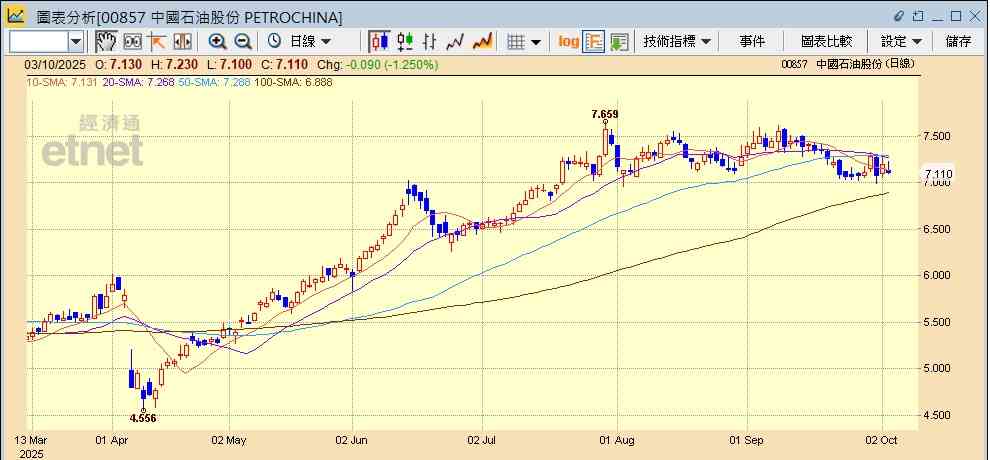Viewport: 990px width, 460px height.
Task: Click the 圖表比較 button
Action: (x=826, y=41)
